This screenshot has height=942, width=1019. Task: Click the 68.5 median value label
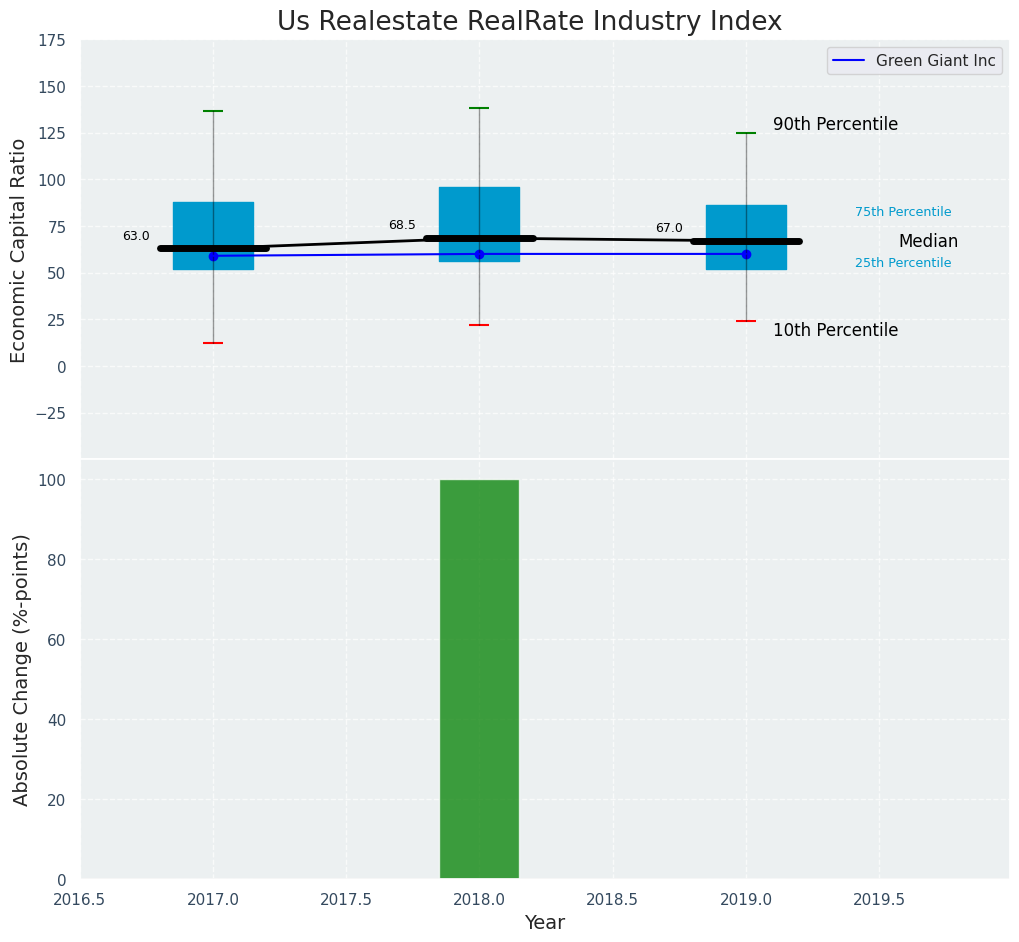coord(402,225)
